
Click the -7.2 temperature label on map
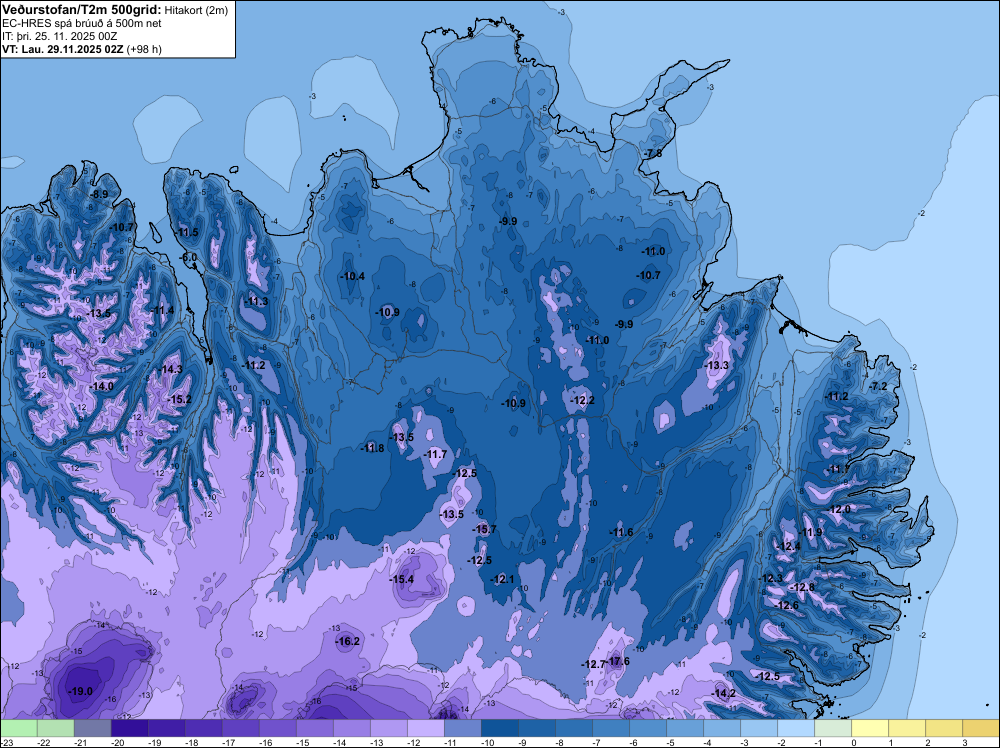(x=878, y=386)
